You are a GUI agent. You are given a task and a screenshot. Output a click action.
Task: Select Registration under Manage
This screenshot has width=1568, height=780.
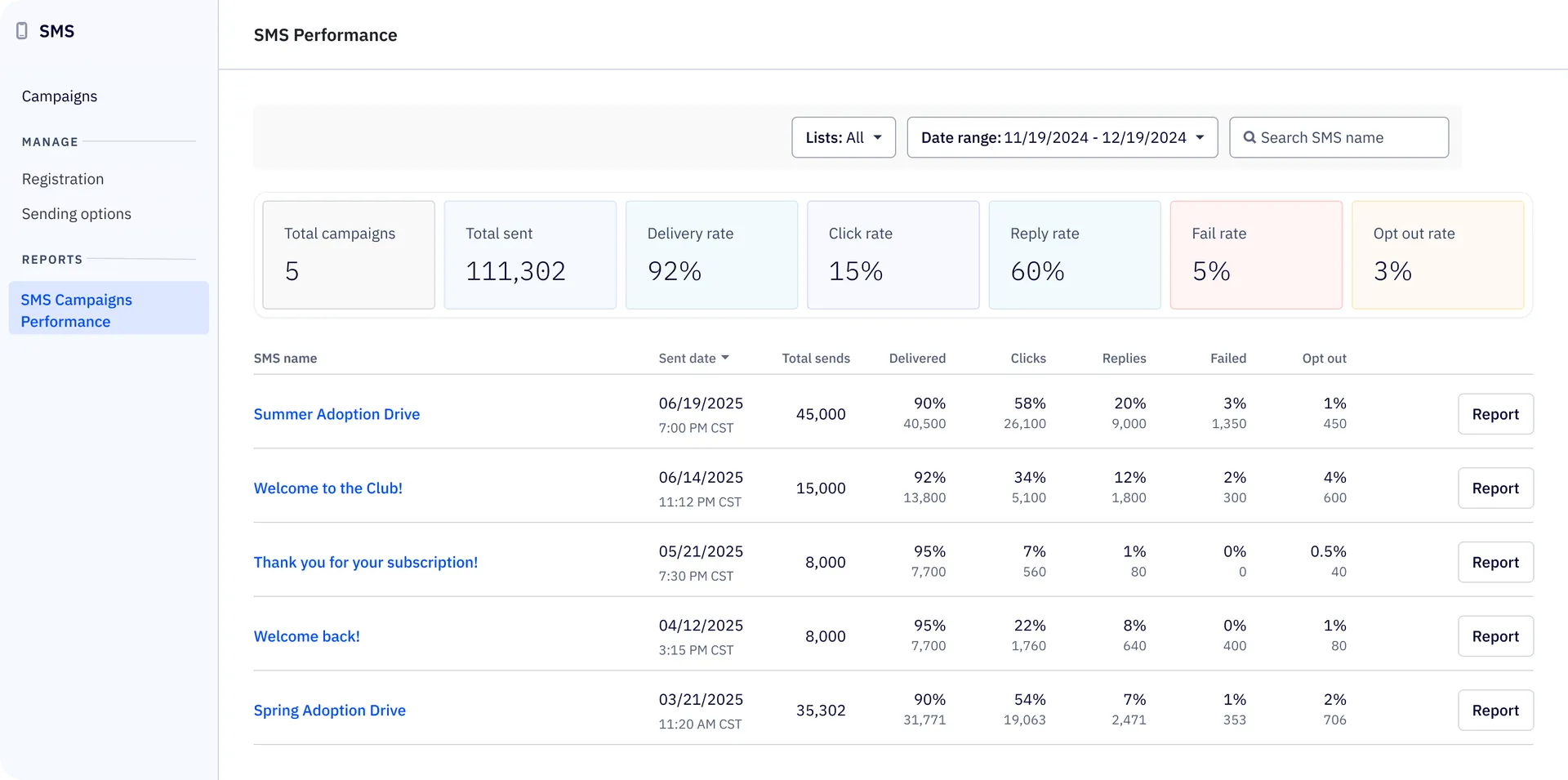pos(63,179)
